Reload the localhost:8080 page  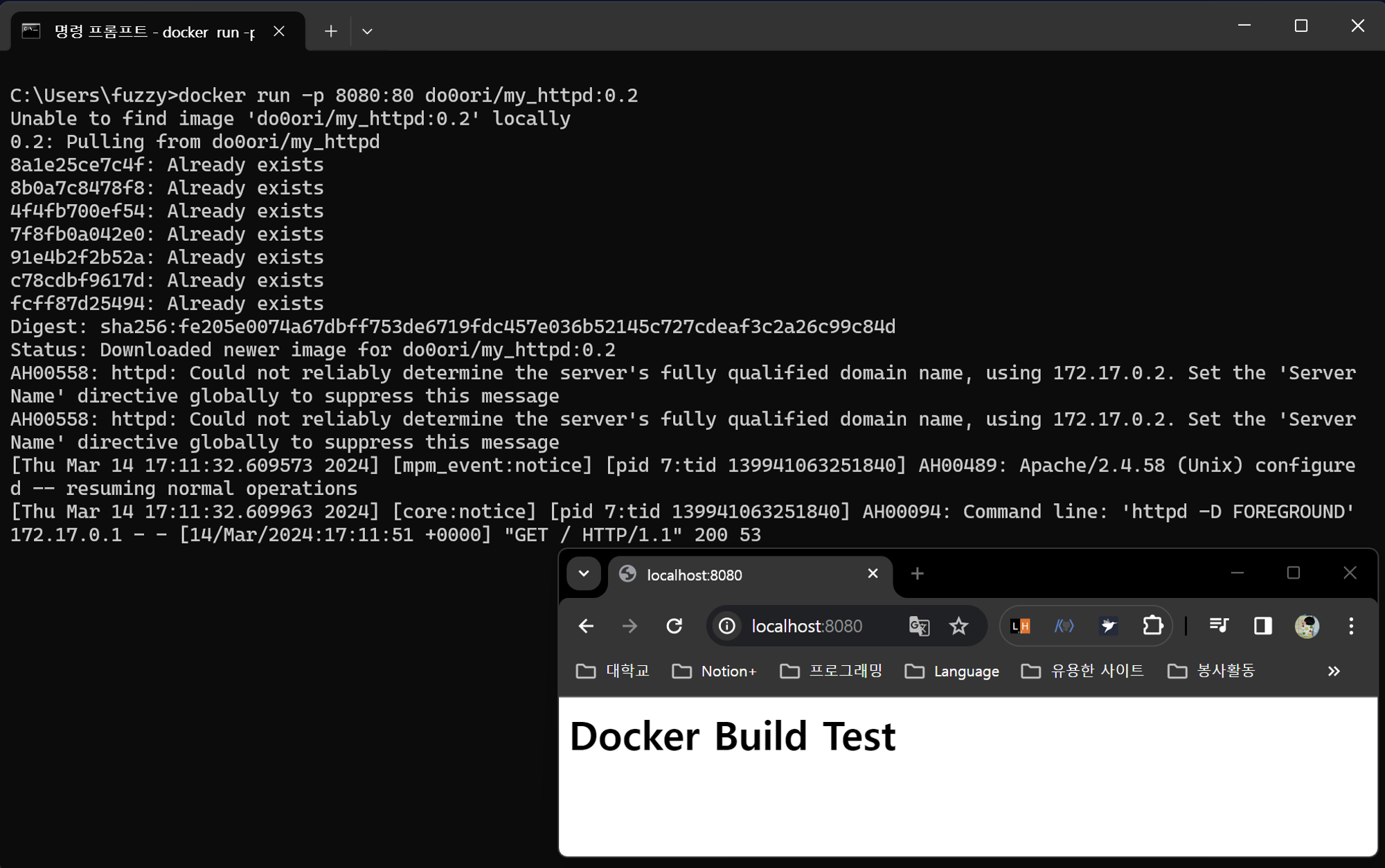pyautogui.click(x=674, y=626)
